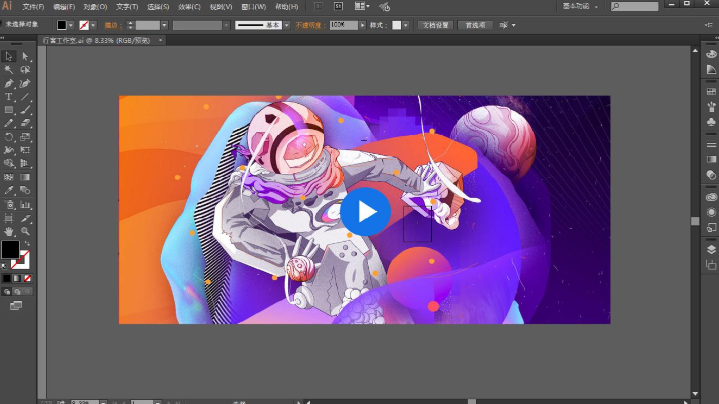Click the video play button overlay
Image resolution: width=719 pixels, height=404 pixels.
point(365,211)
